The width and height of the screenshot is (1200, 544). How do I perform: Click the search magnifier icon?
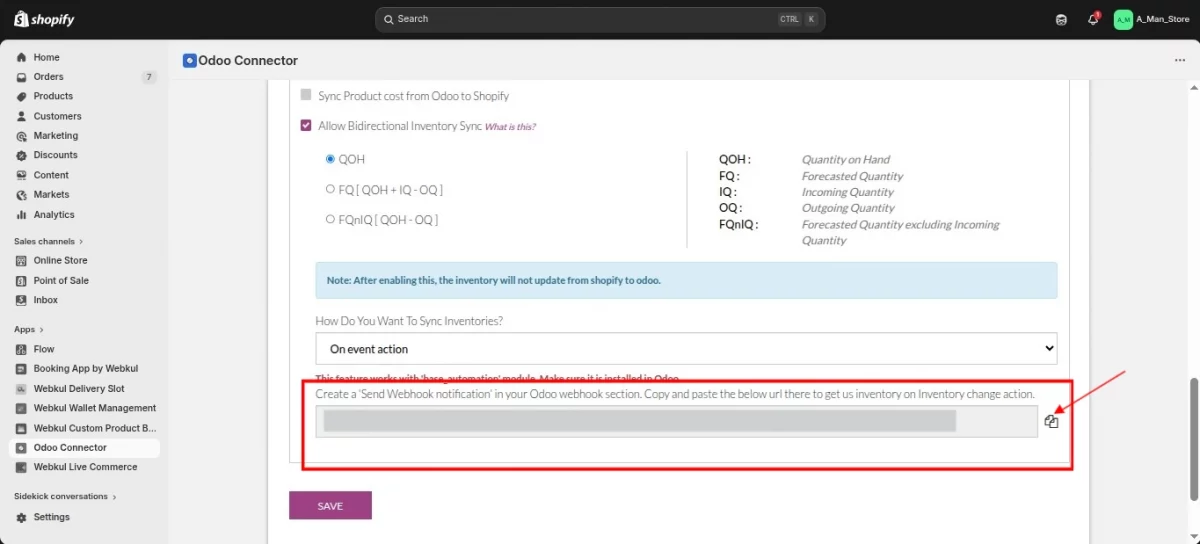pyautogui.click(x=388, y=19)
